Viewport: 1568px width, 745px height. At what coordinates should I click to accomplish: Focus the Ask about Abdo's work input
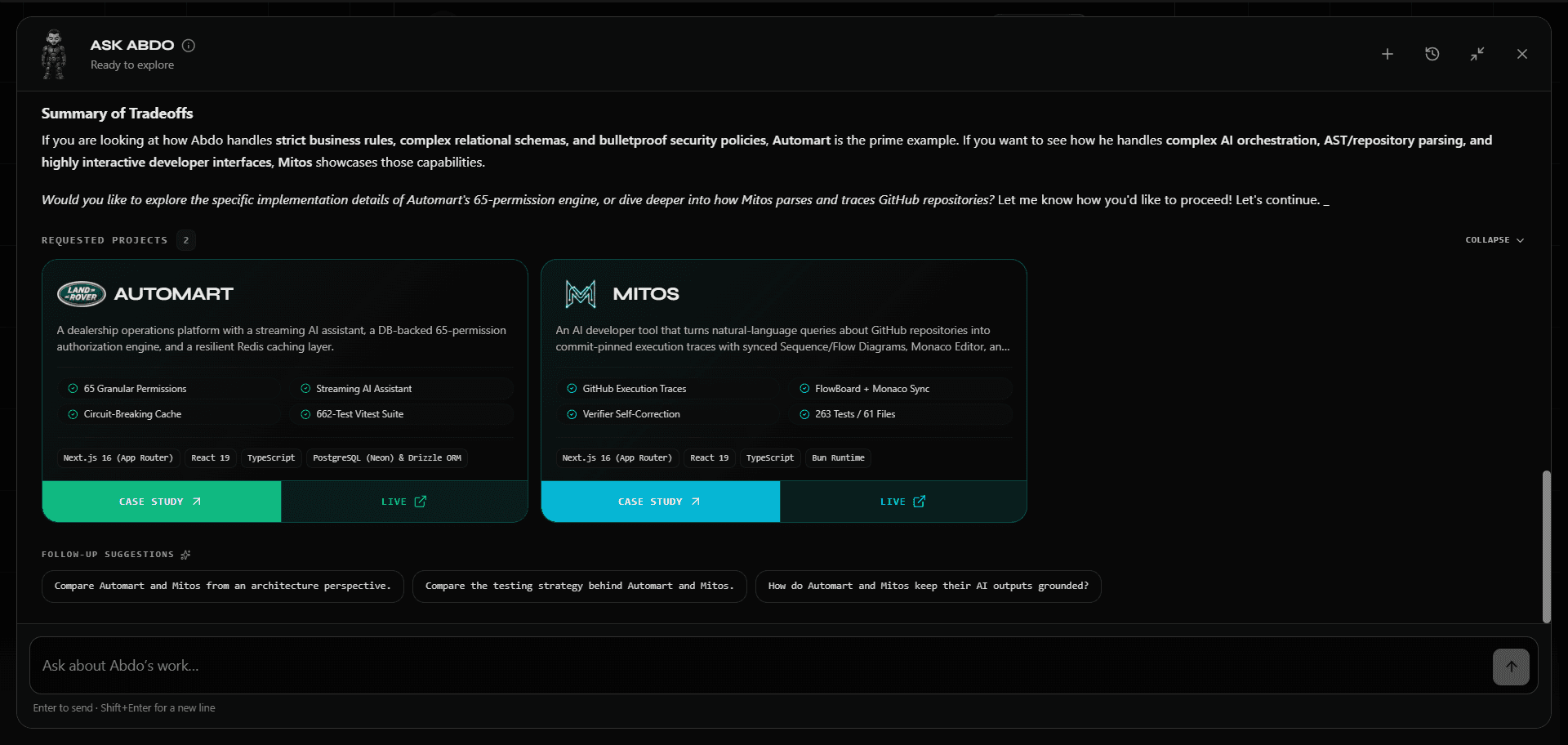coord(759,666)
